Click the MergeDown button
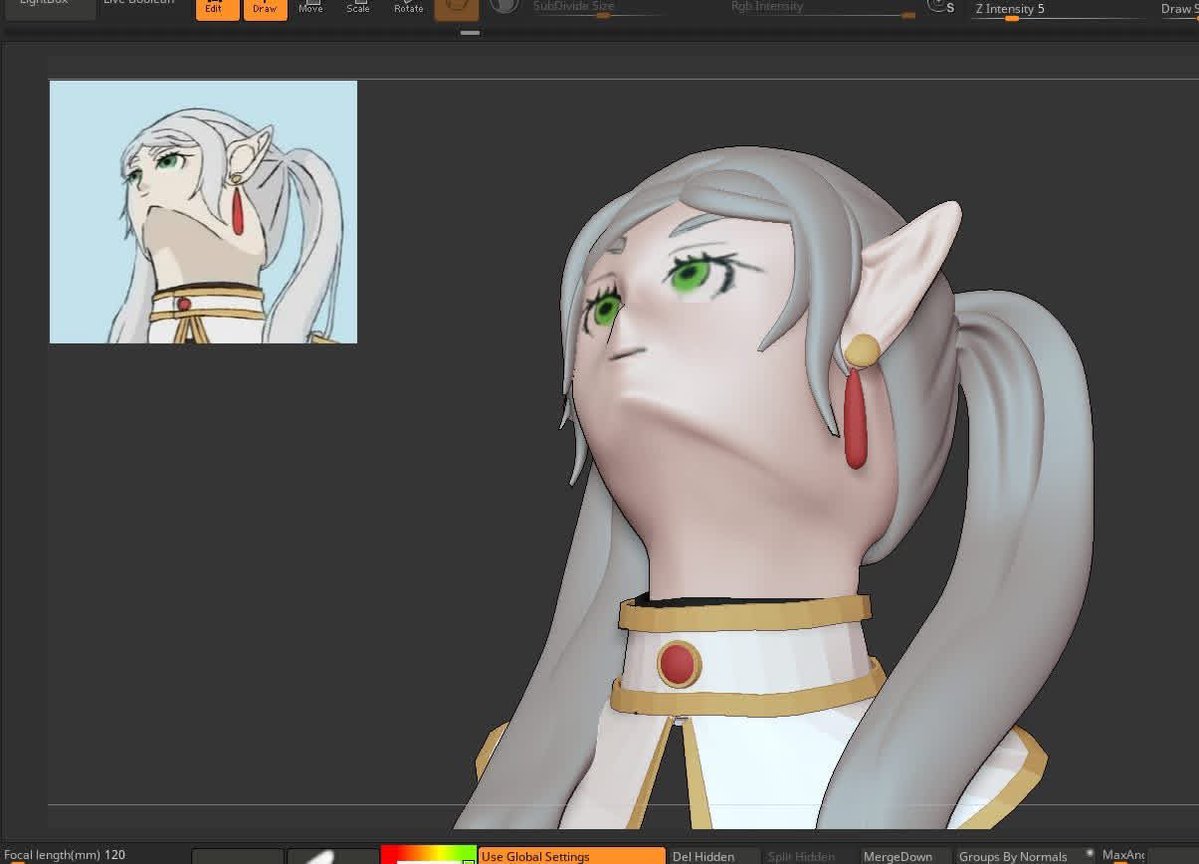The width and height of the screenshot is (1199, 864). (905, 856)
